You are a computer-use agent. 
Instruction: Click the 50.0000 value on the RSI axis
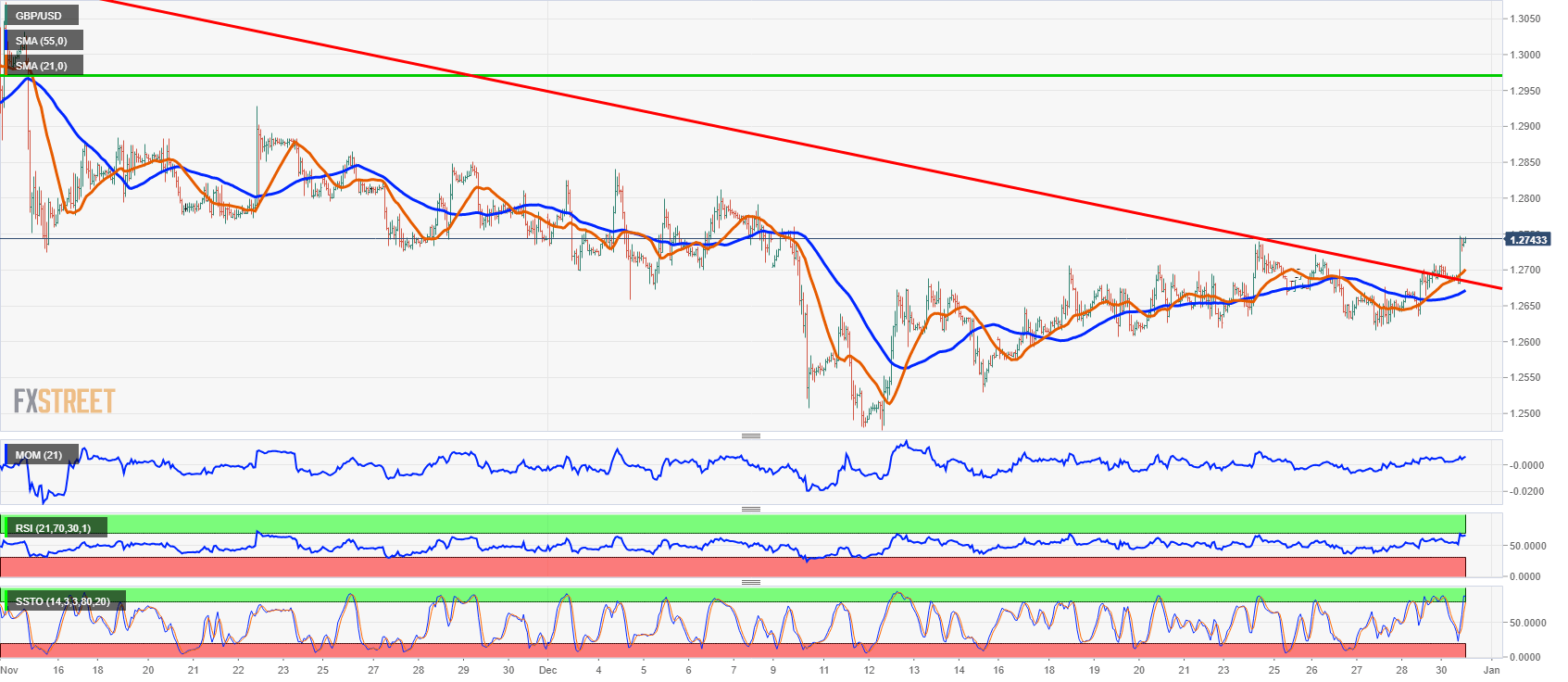pyautogui.click(x=1527, y=546)
